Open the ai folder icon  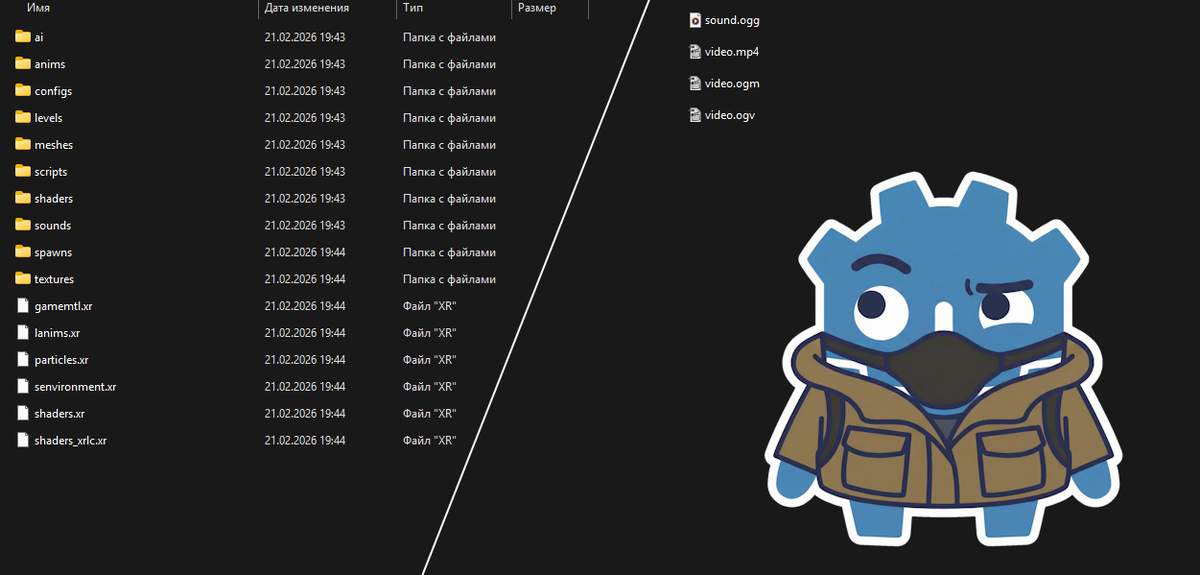point(24,37)
